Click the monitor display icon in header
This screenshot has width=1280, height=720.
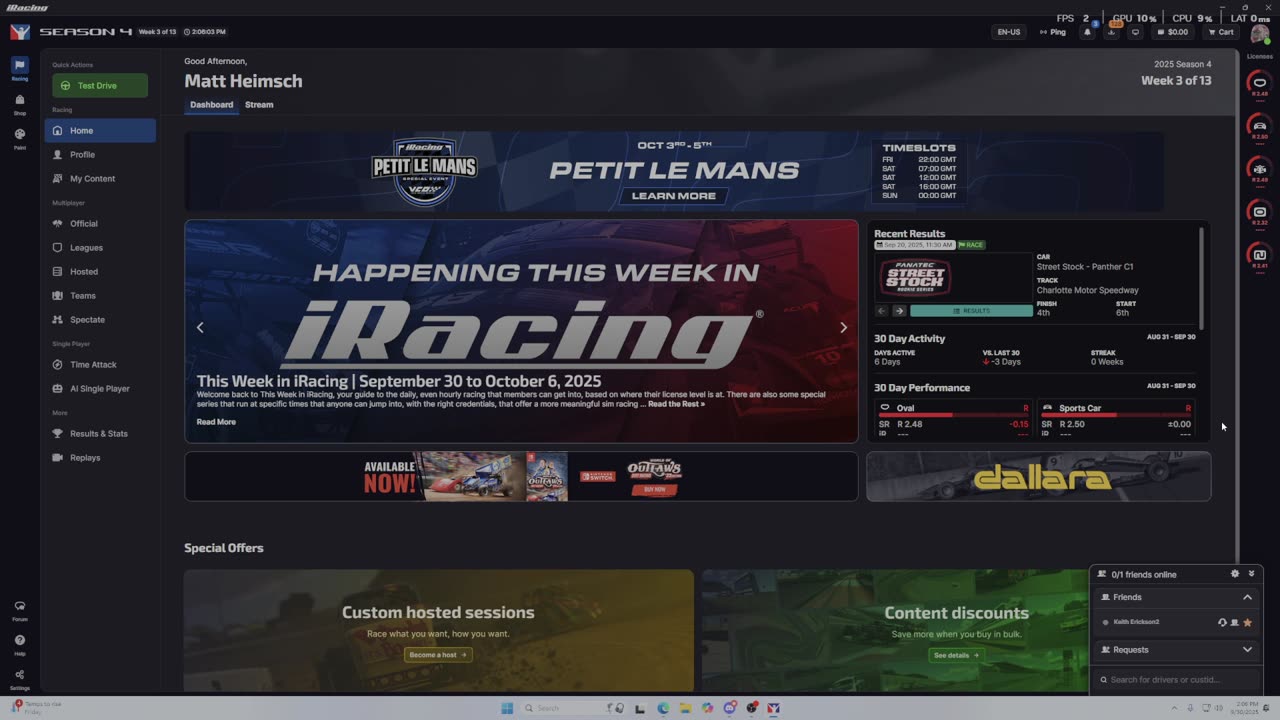tap(1135, 32)
